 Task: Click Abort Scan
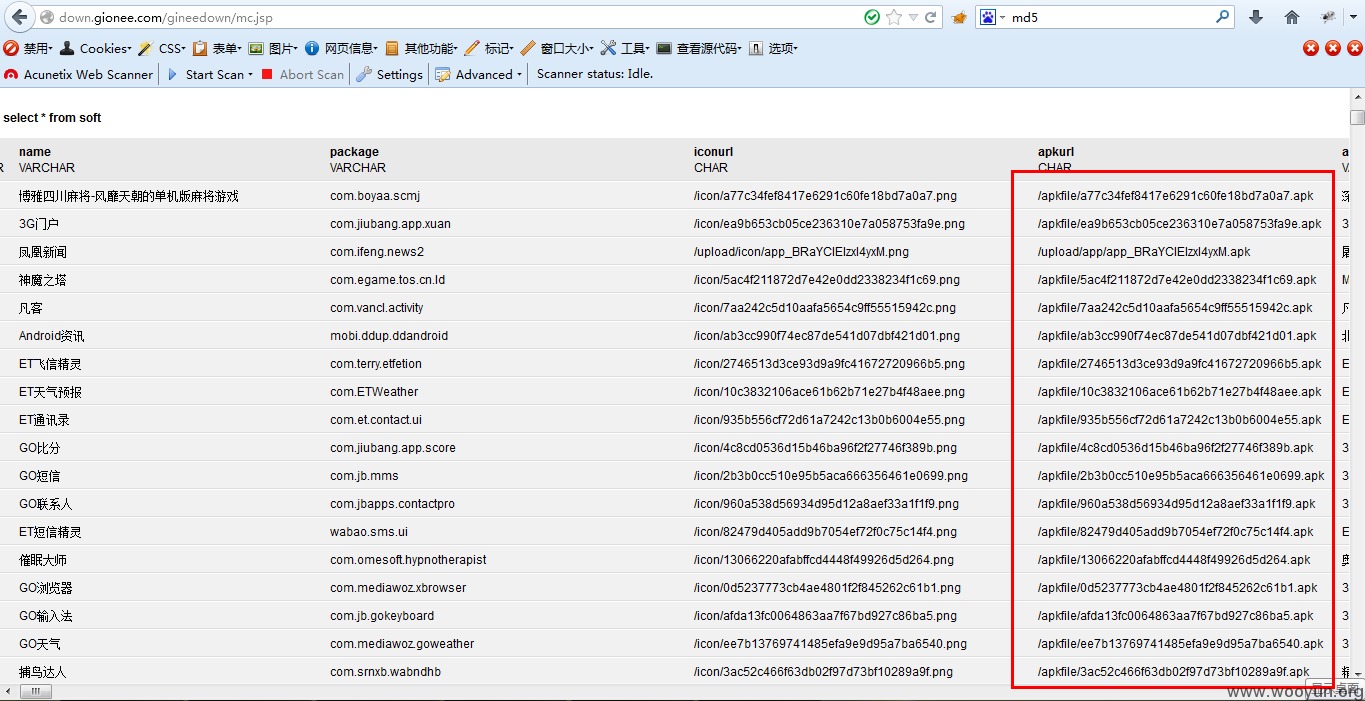(x=303, y=74)
